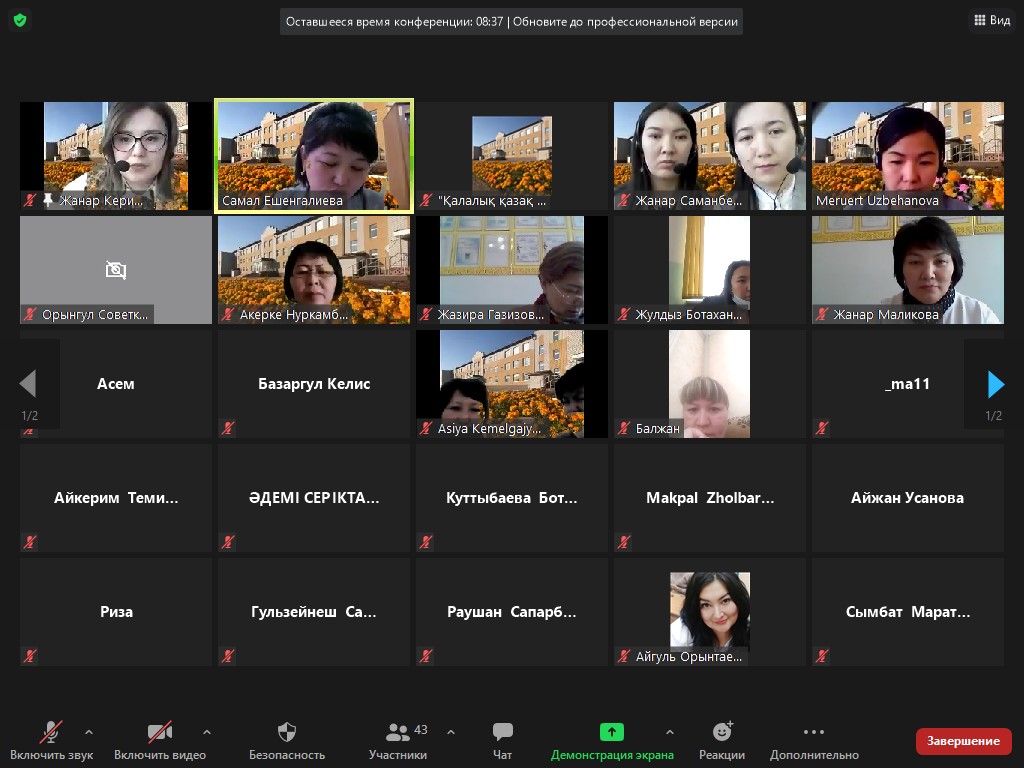
Task: Select Жанар Маликова video thumbnail
Action: (x=907, y=270)
